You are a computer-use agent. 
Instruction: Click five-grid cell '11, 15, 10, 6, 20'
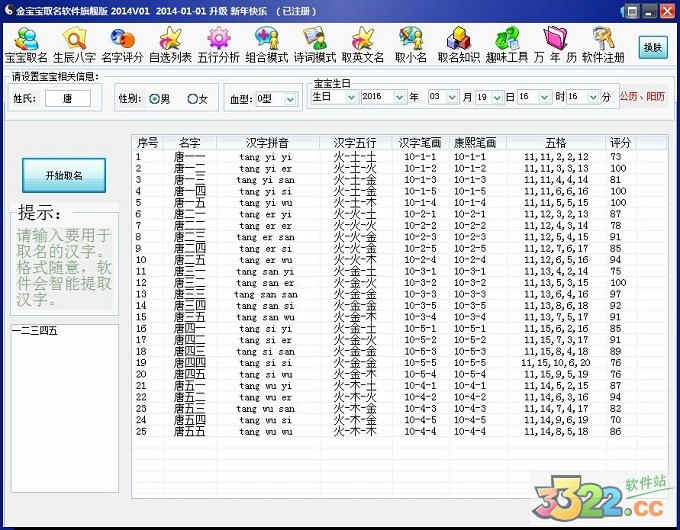(x=556, y=363)
